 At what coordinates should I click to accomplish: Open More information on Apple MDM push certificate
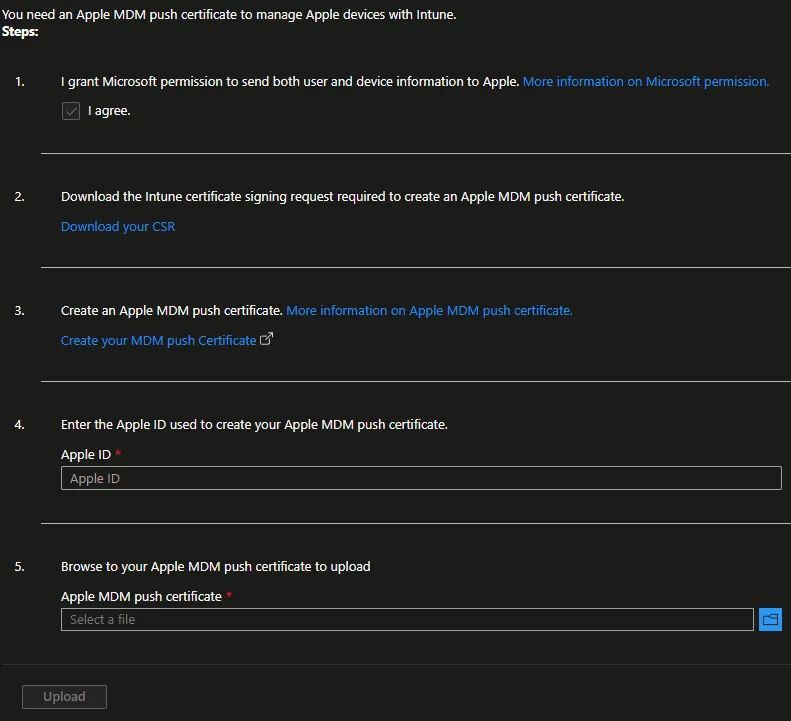point(429,311)
